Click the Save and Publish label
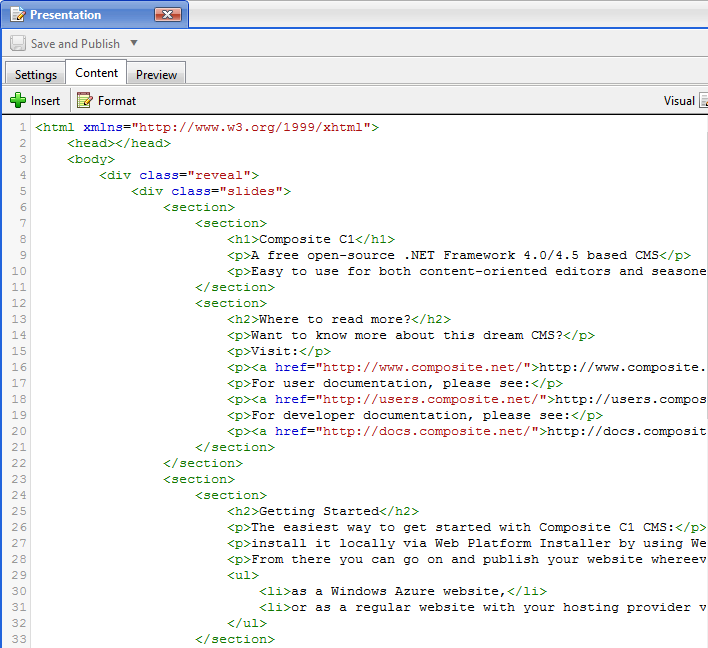This screenshot has width=708, height=648. click(75, 44)
